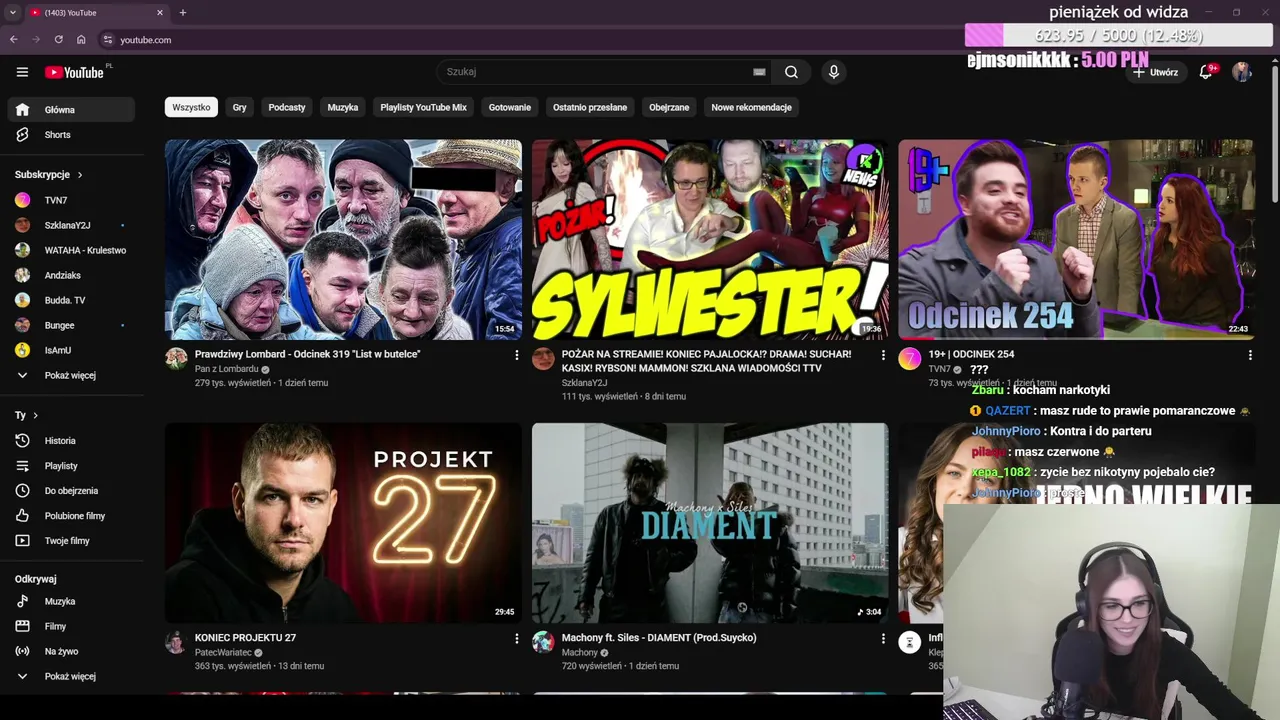Open Polubione filmy liked videos
1280x720 pixels.
click(x=70, y=516)
